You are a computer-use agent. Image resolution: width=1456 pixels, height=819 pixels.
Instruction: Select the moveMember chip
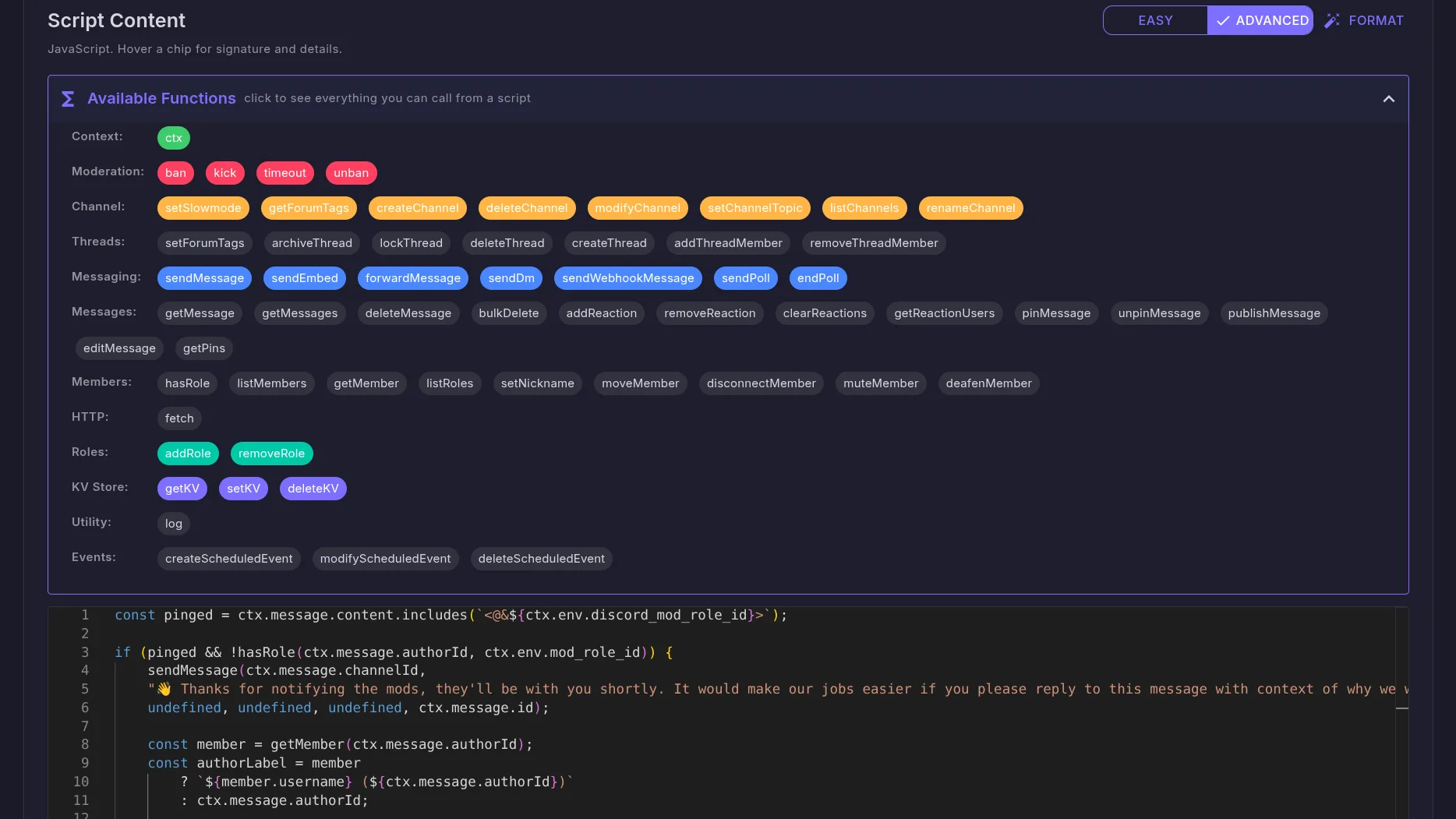[641, 383]
